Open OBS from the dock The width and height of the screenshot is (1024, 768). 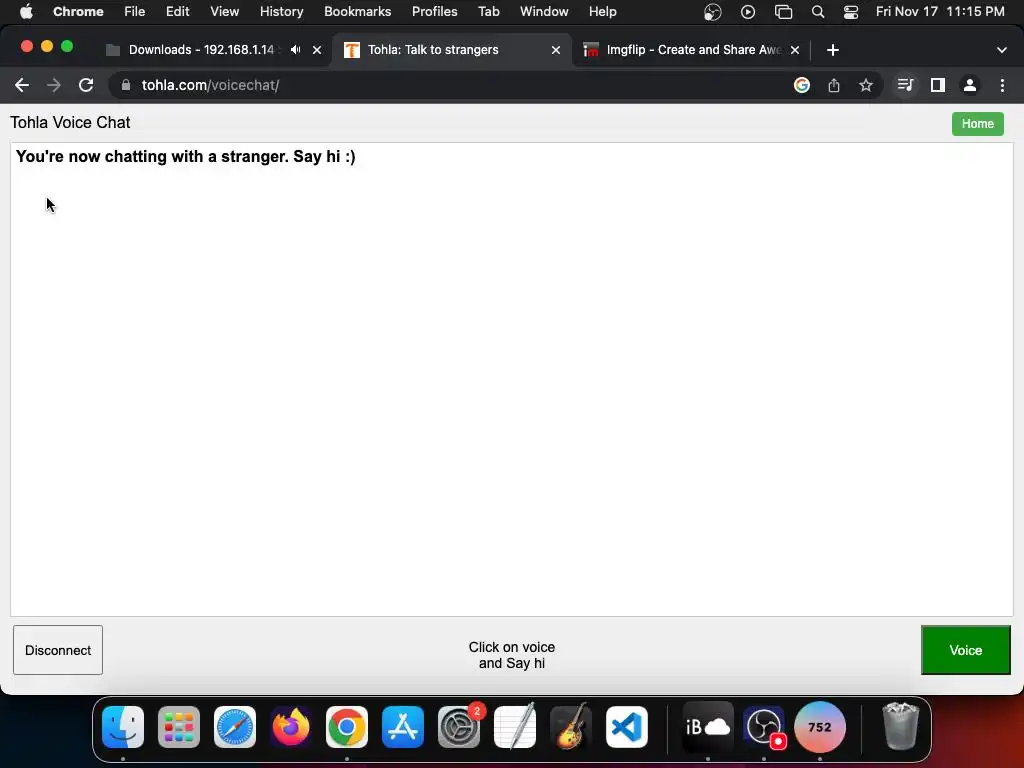coord(764,727)
